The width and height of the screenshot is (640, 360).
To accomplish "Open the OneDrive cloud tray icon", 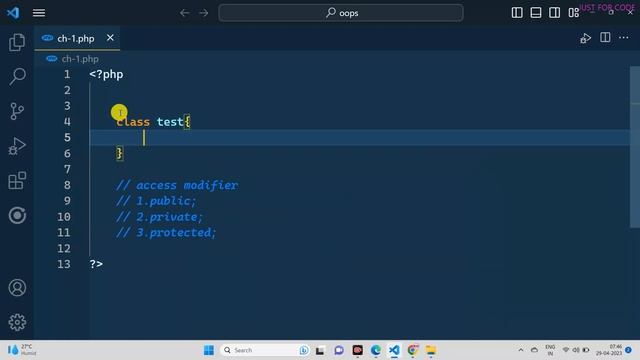I will (534, 350).
